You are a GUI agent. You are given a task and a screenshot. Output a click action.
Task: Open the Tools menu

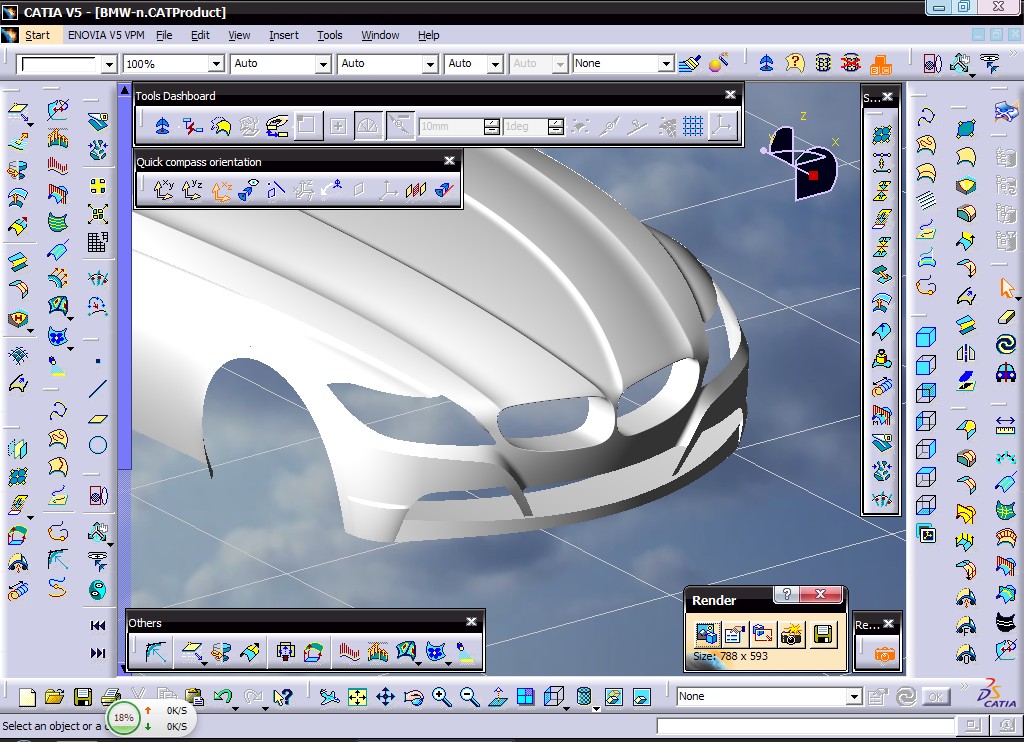point(330,35)
